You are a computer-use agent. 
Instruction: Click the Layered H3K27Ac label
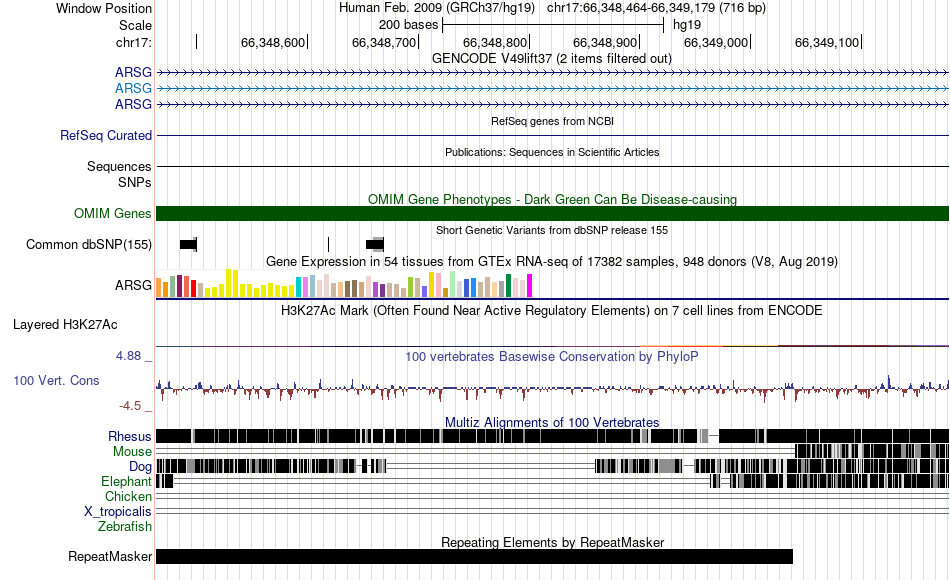coord(65,325)
